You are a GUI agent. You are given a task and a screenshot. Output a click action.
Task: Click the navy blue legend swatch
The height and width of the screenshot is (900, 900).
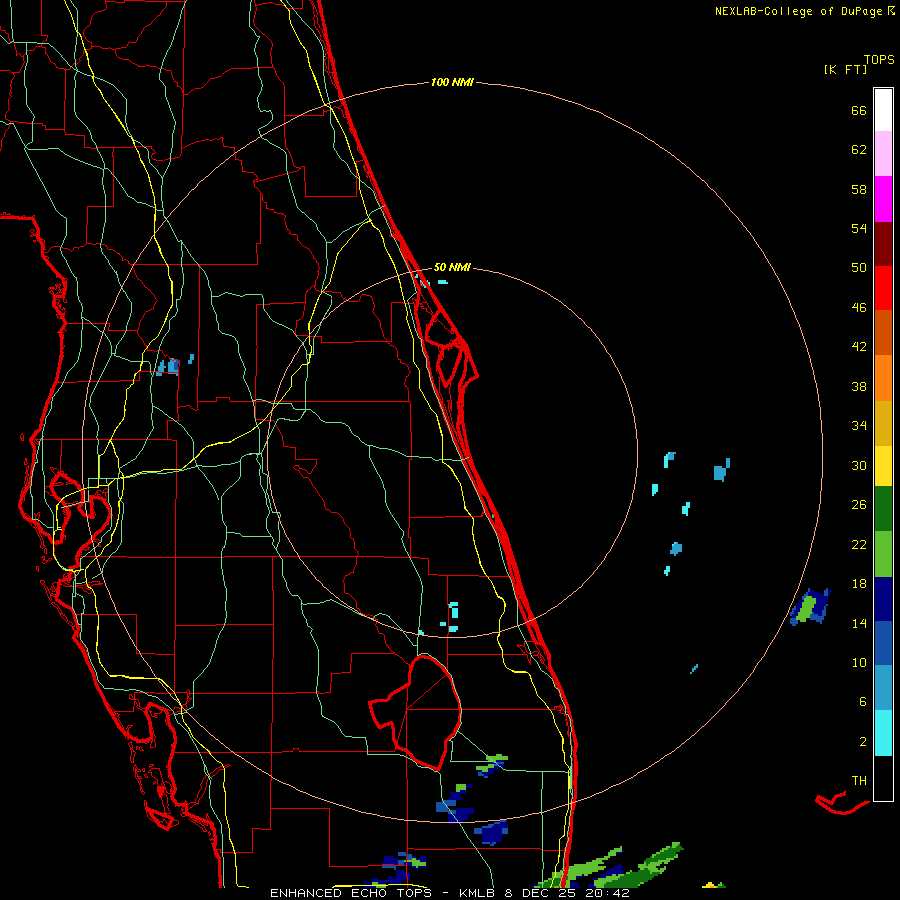[x=883, y=599]
